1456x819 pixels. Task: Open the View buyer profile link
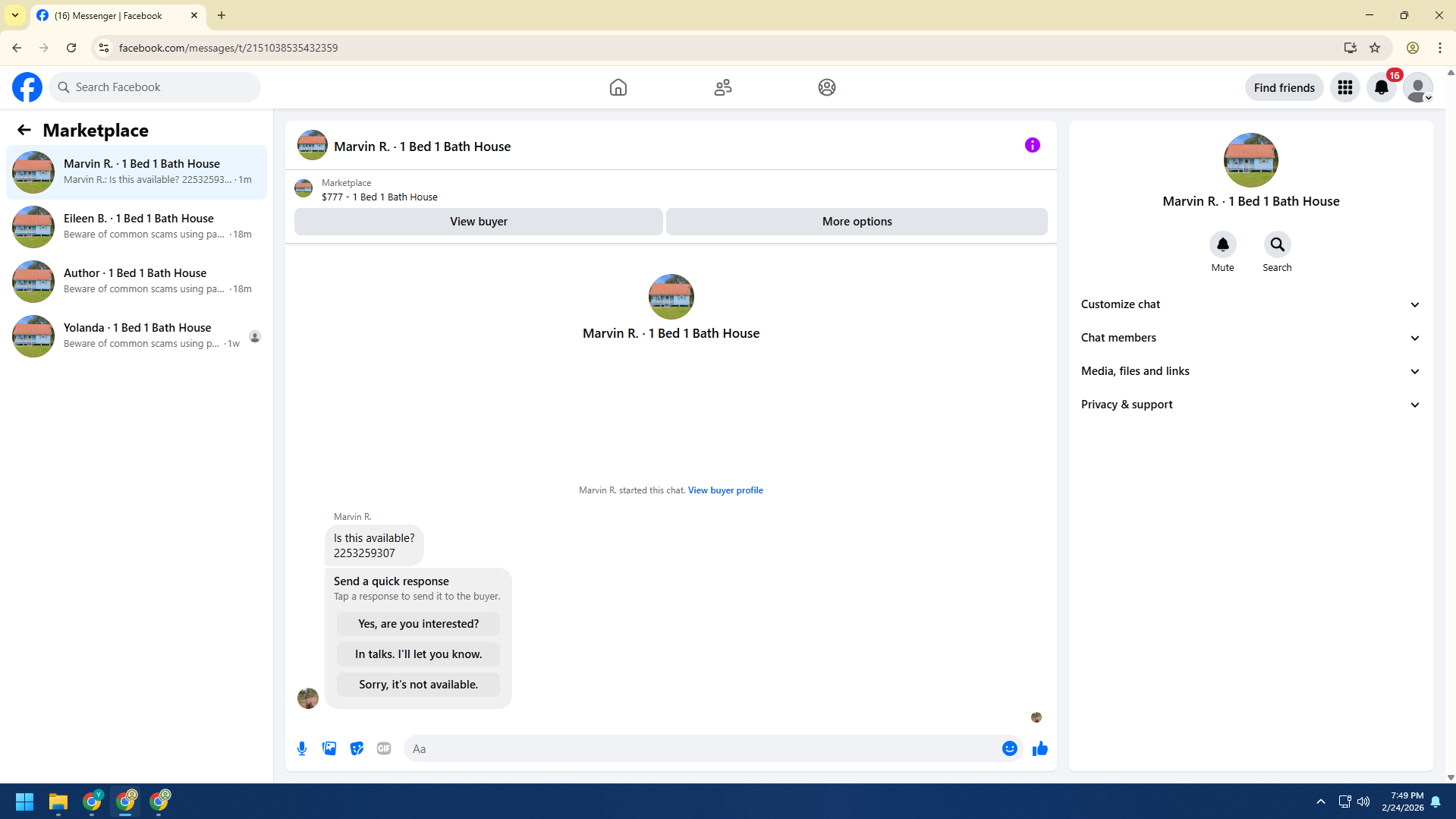725,490
